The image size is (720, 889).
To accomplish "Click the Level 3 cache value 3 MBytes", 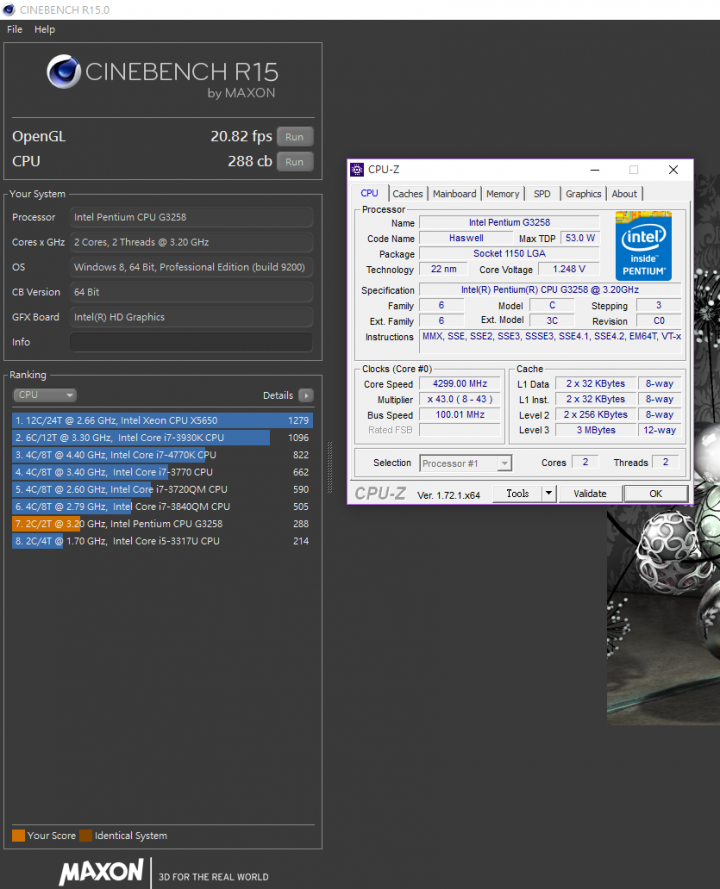I will [x=596, y=430].
